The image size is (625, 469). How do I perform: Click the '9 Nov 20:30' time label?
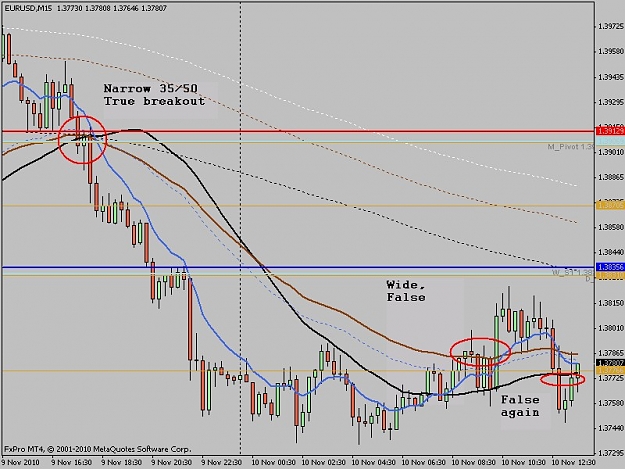(171, 462)
